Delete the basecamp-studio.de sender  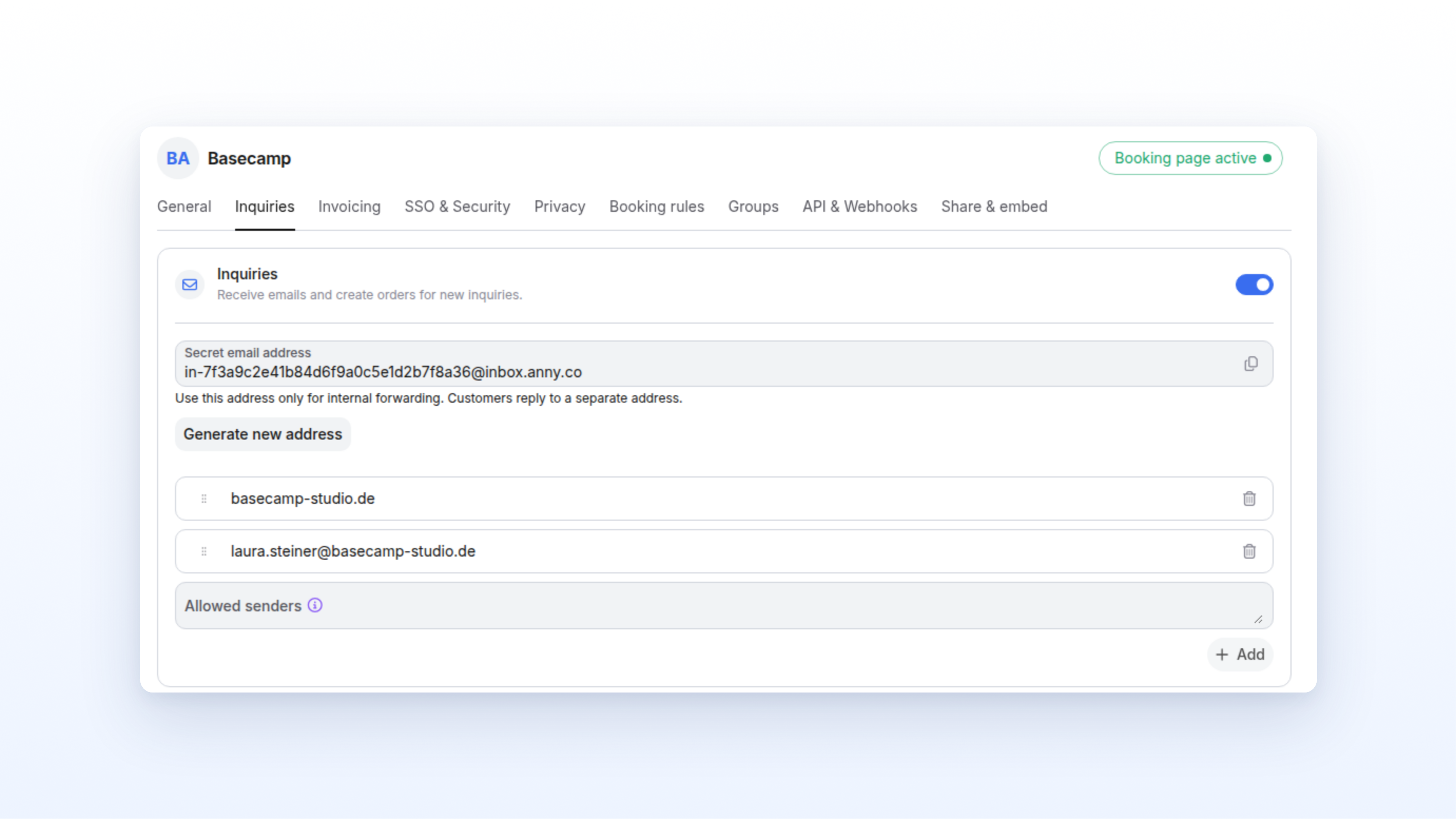1249,499
